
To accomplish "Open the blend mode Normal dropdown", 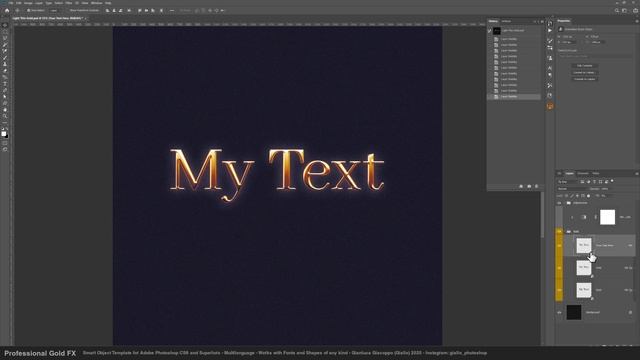I will point(572,189).
